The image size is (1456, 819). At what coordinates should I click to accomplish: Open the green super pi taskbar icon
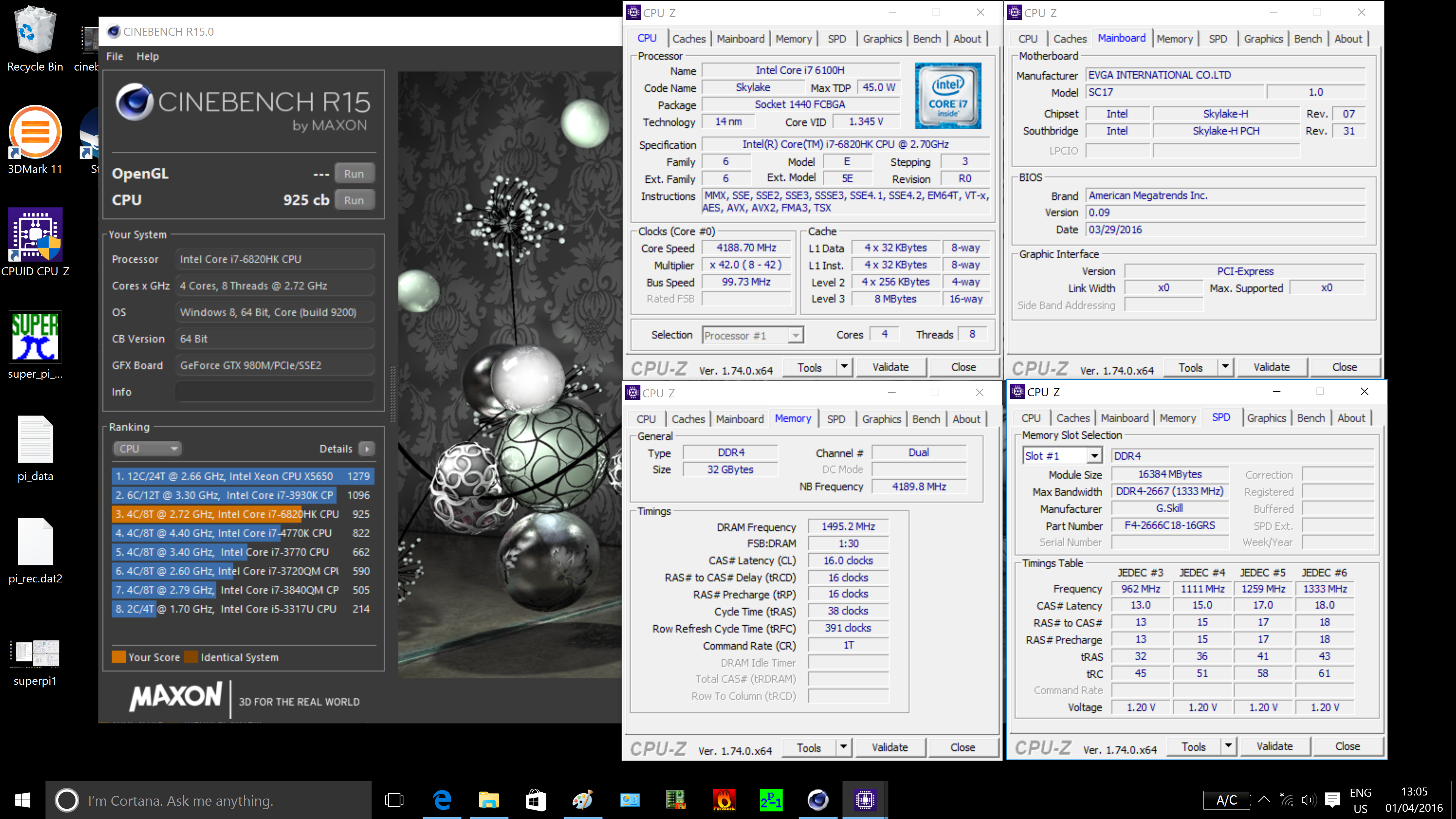[771, 800]
